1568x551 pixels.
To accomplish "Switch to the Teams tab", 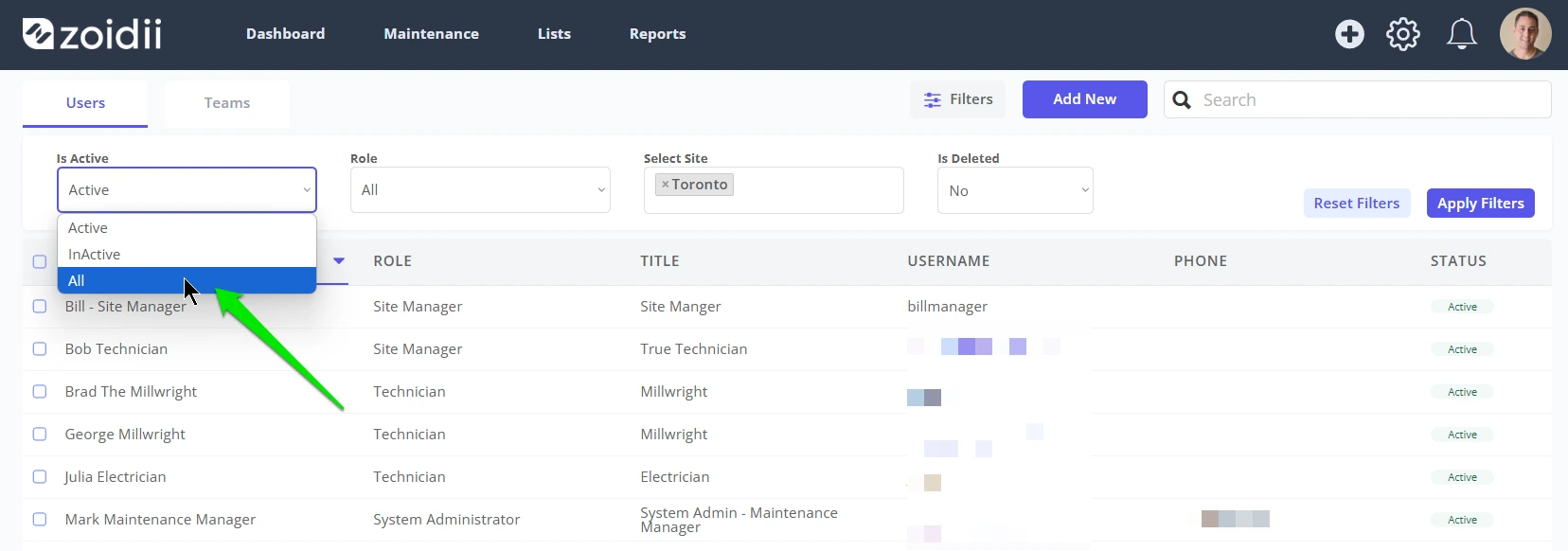I will 227,103.
